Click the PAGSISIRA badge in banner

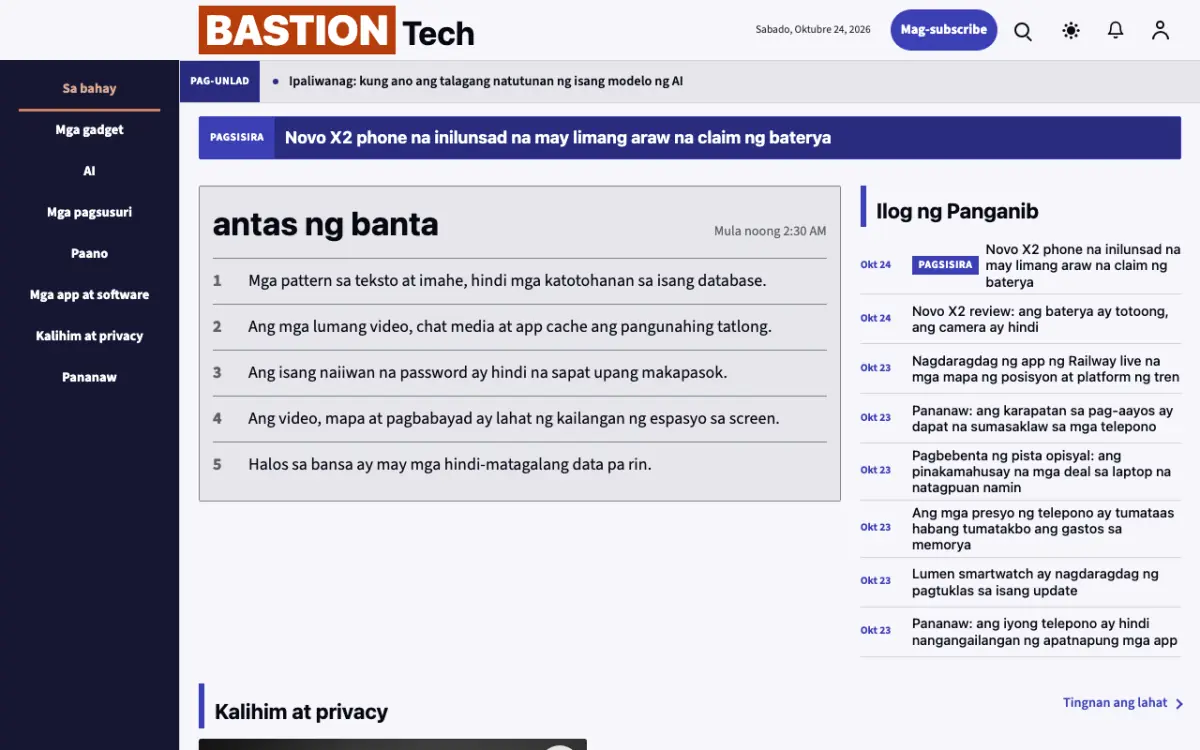point(237,138)
